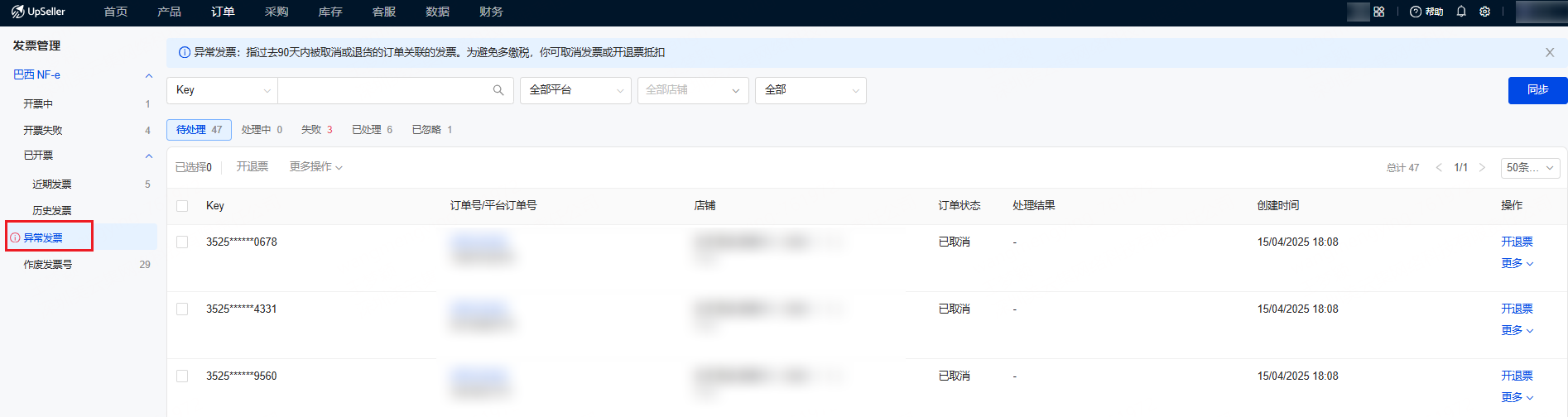Viewport: 1568px width, 417px height.
Task: Open the 全部 filter dropdown
Action: tap(810, 90)
